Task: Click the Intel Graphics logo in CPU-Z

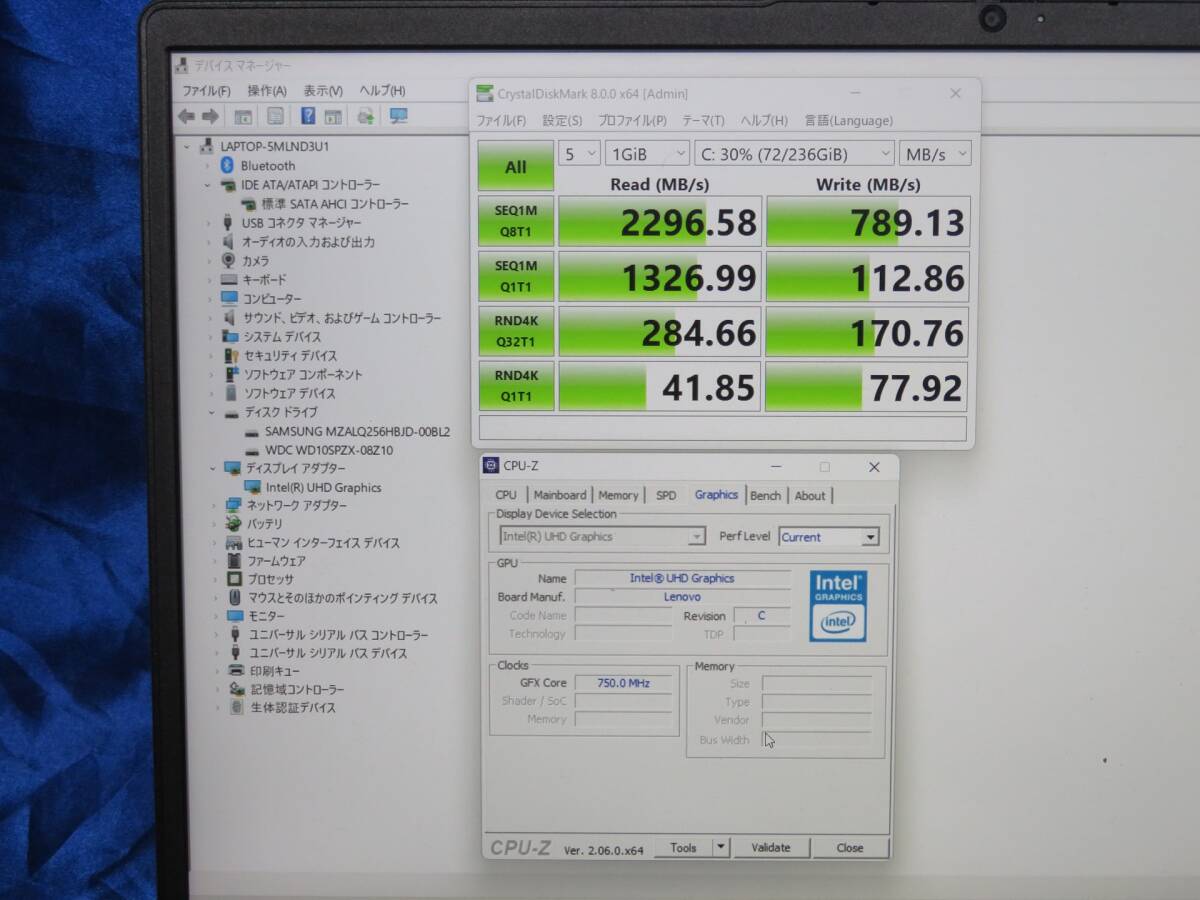Action: [x=838, y=606]
